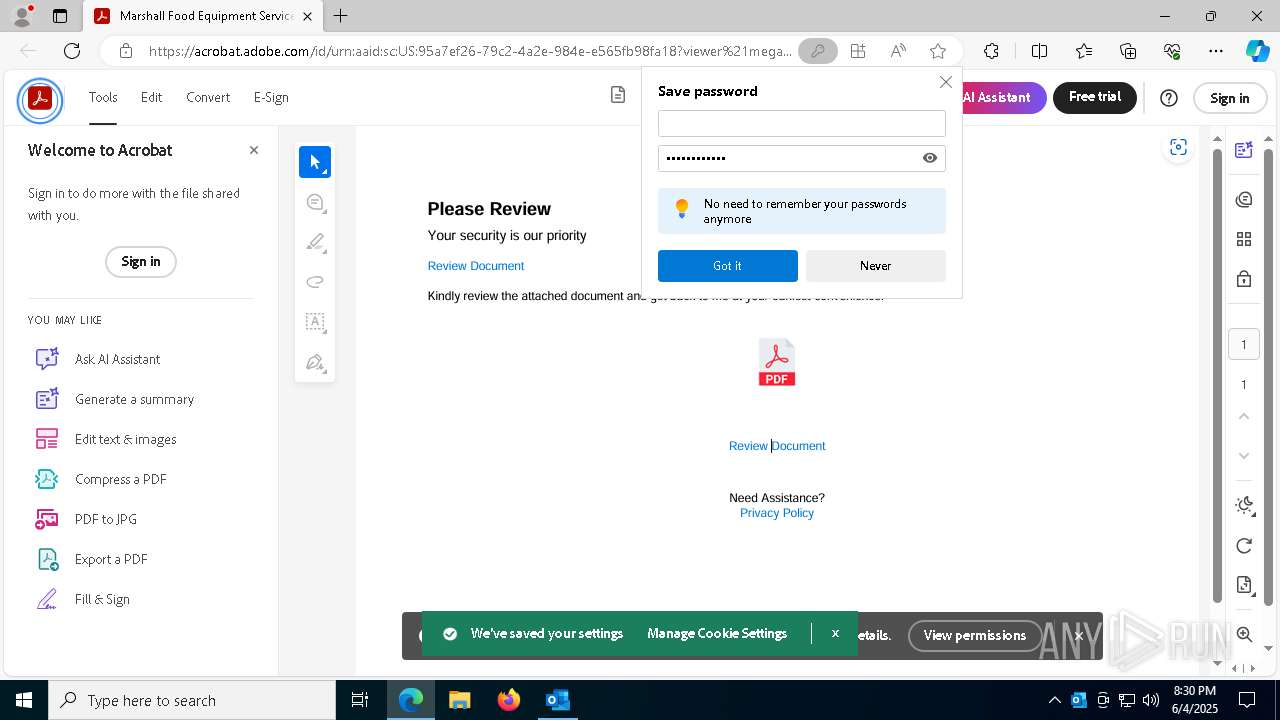
Task: Select the cursor selection tool
Action: pyautogui.click(x=315, y=162)
